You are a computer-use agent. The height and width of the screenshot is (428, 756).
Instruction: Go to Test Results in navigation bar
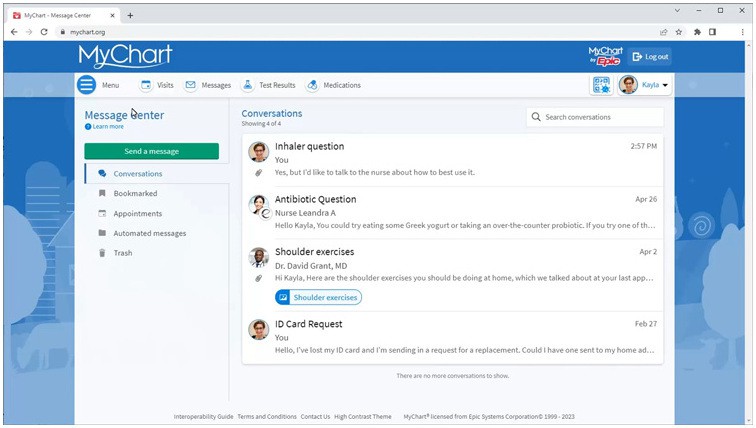277,85
